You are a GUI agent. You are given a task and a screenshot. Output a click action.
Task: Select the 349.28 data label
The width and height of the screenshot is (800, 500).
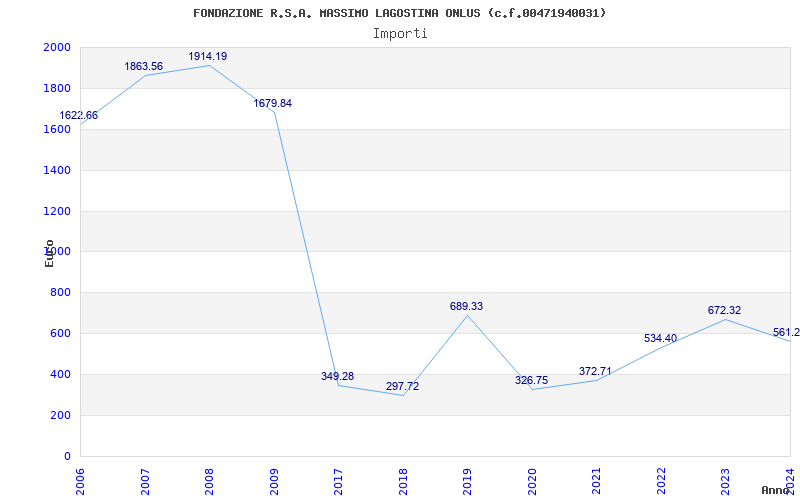(x=337, y=376)
